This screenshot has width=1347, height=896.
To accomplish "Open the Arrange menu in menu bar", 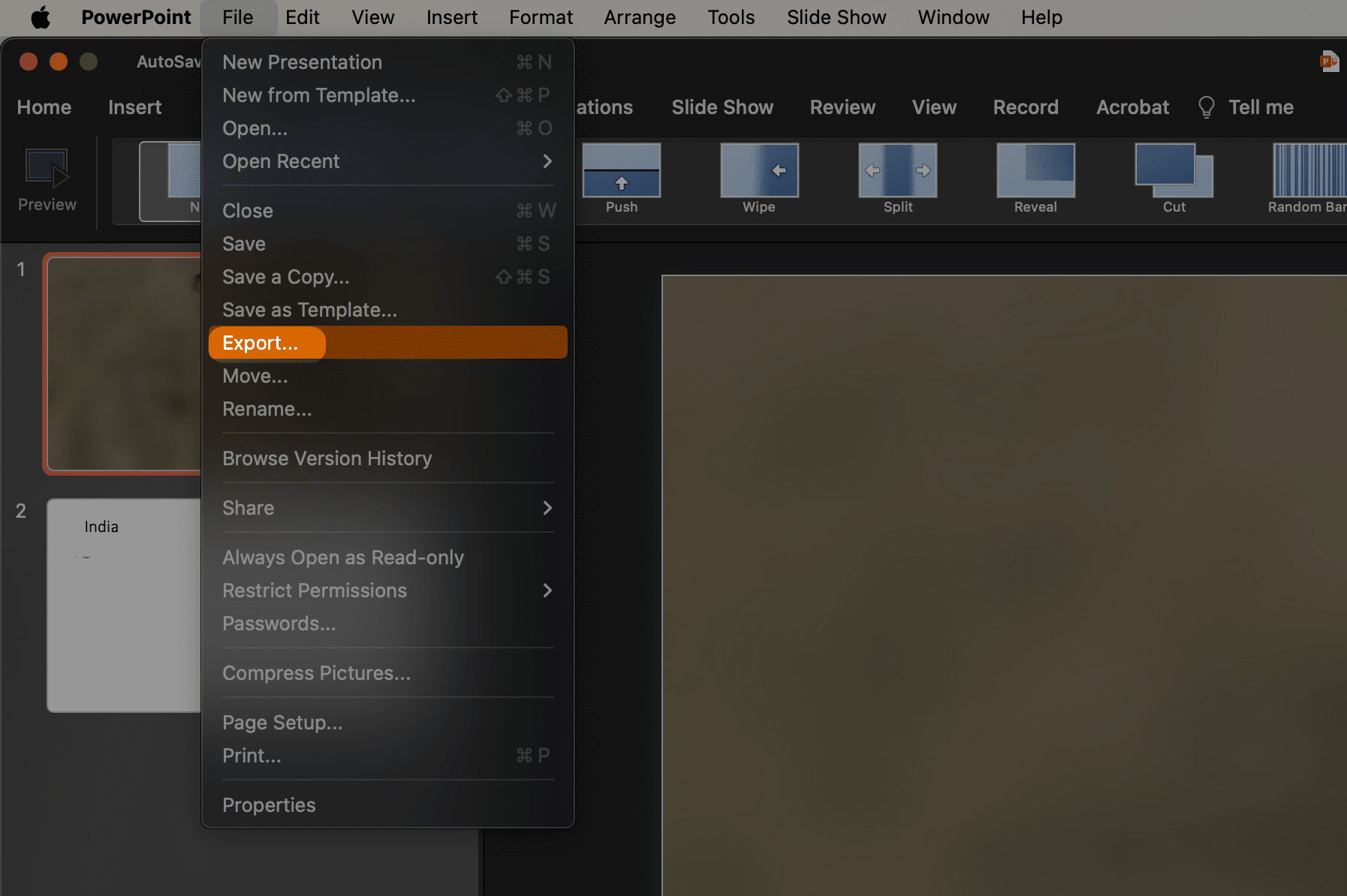I will (x=640, y=17).
